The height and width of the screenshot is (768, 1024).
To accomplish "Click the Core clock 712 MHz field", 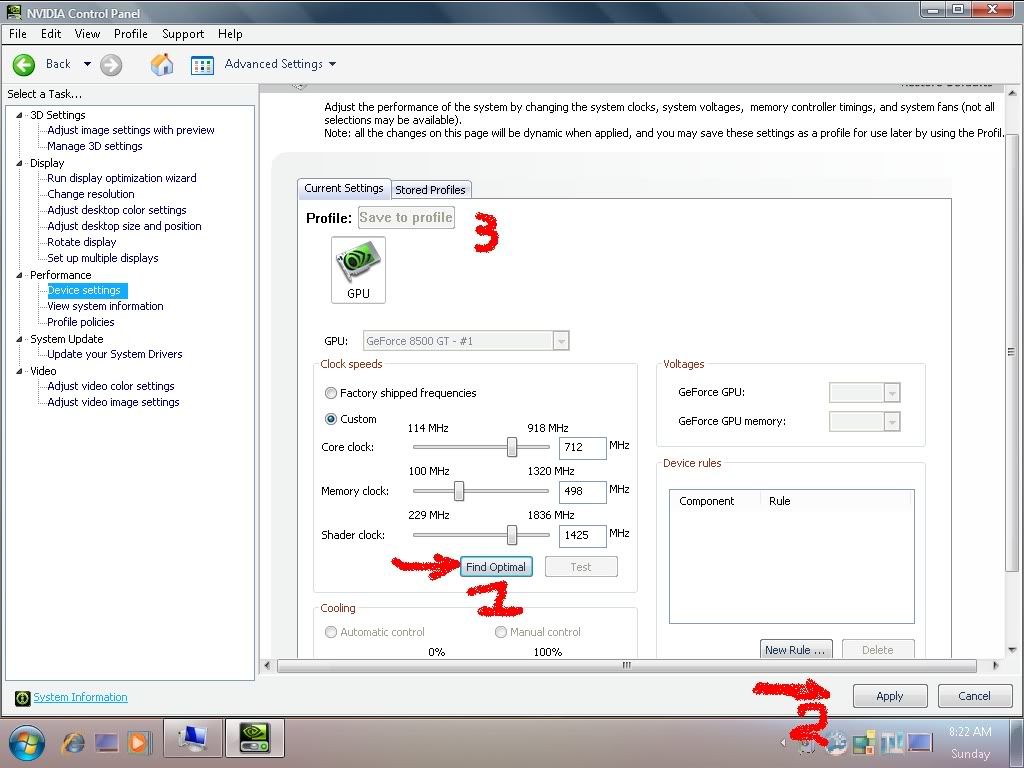I will click(x=583, y=448).
